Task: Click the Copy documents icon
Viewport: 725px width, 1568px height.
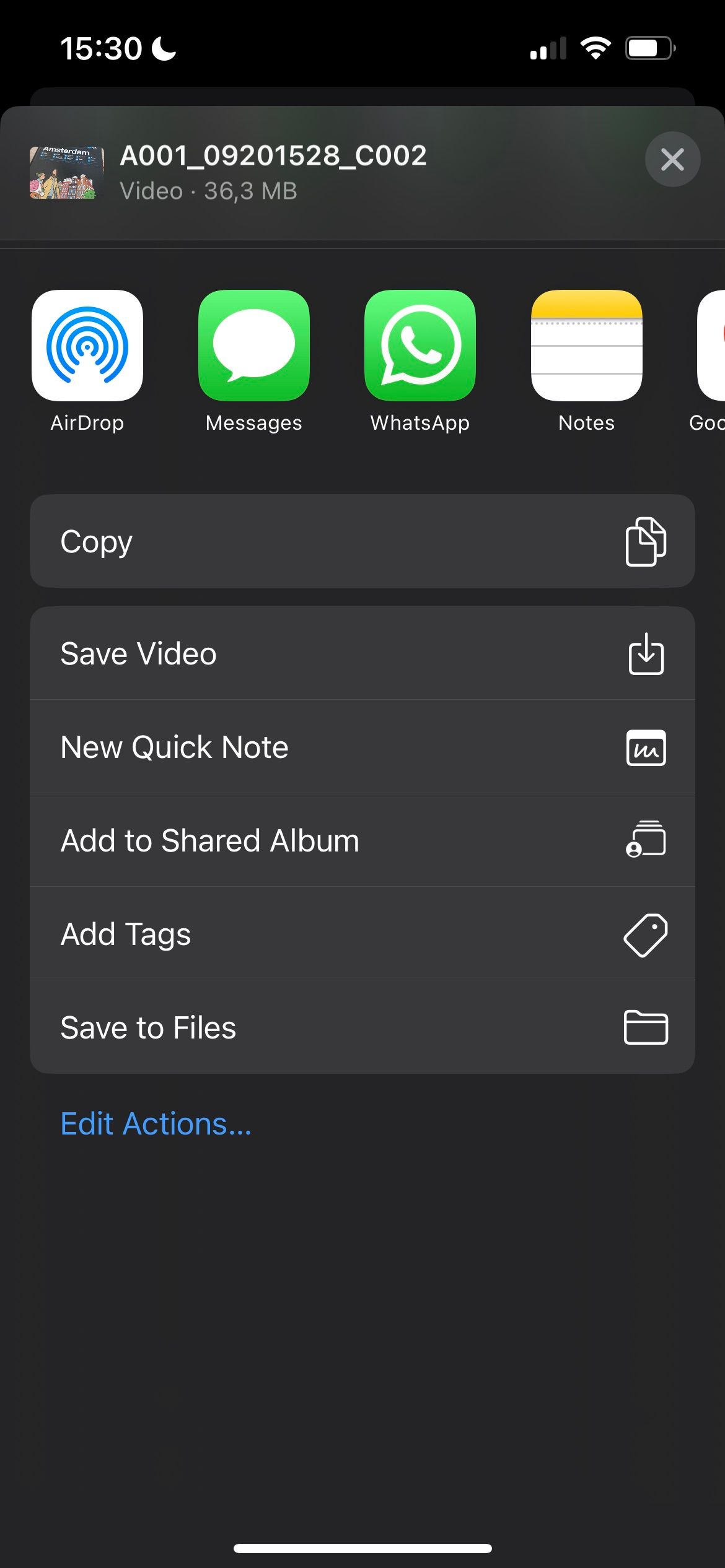Action: coord(646,541)
